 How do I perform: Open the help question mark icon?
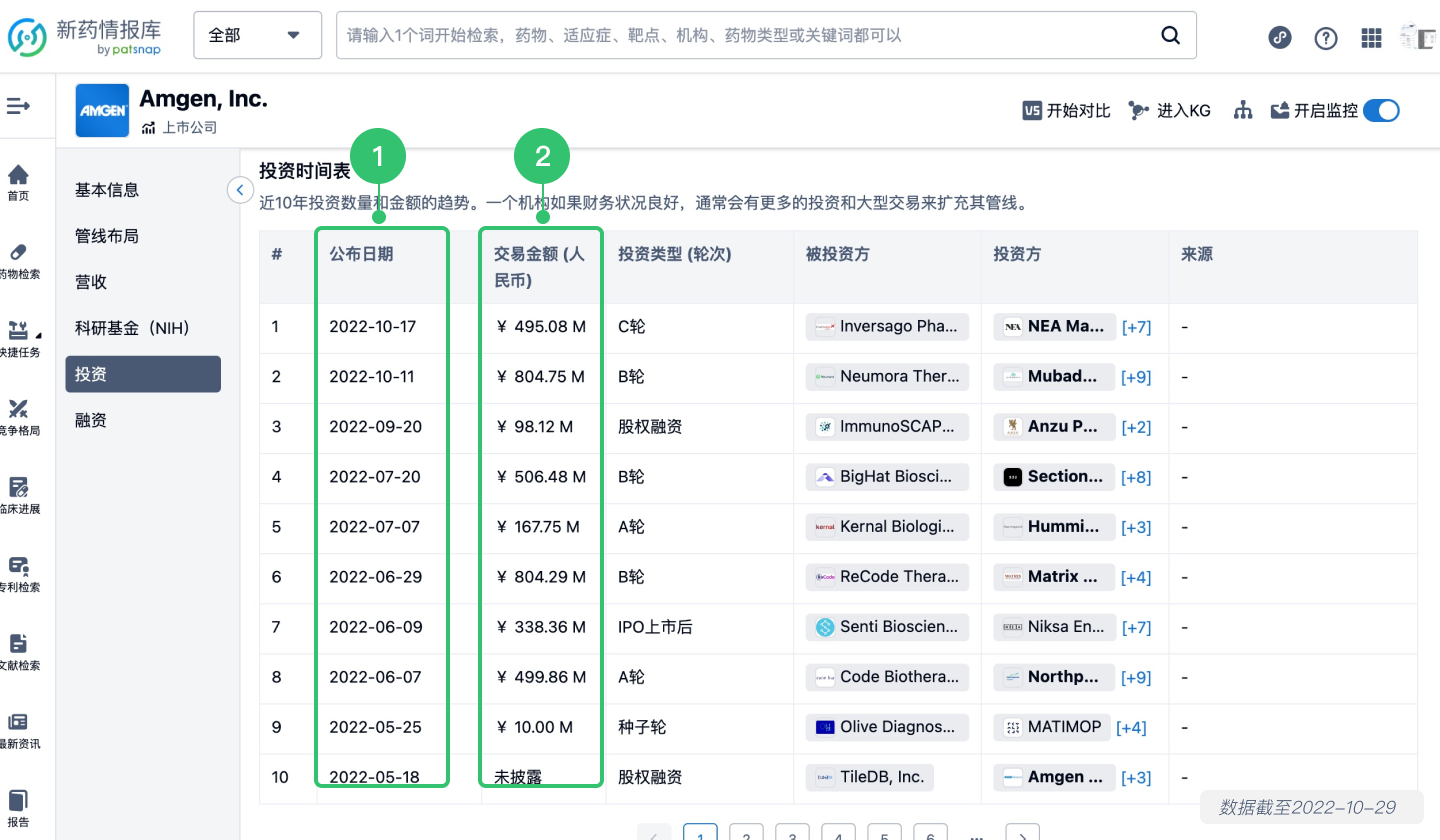(x=1326, y=38)
